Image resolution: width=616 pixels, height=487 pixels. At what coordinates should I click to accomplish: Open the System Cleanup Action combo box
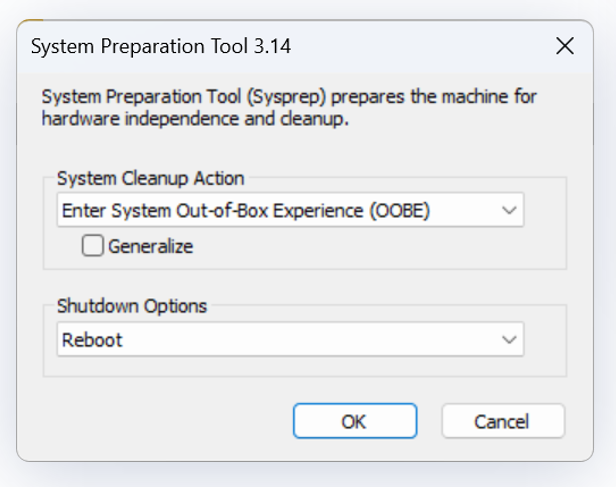290,211
